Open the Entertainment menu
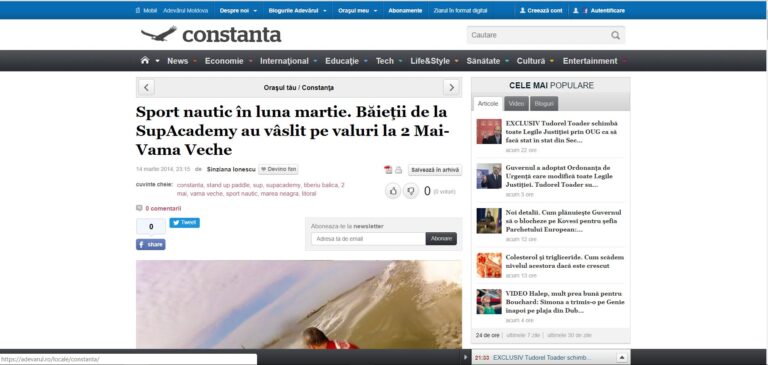Viewport: 768px width, 365px height. tap(590, 61)
